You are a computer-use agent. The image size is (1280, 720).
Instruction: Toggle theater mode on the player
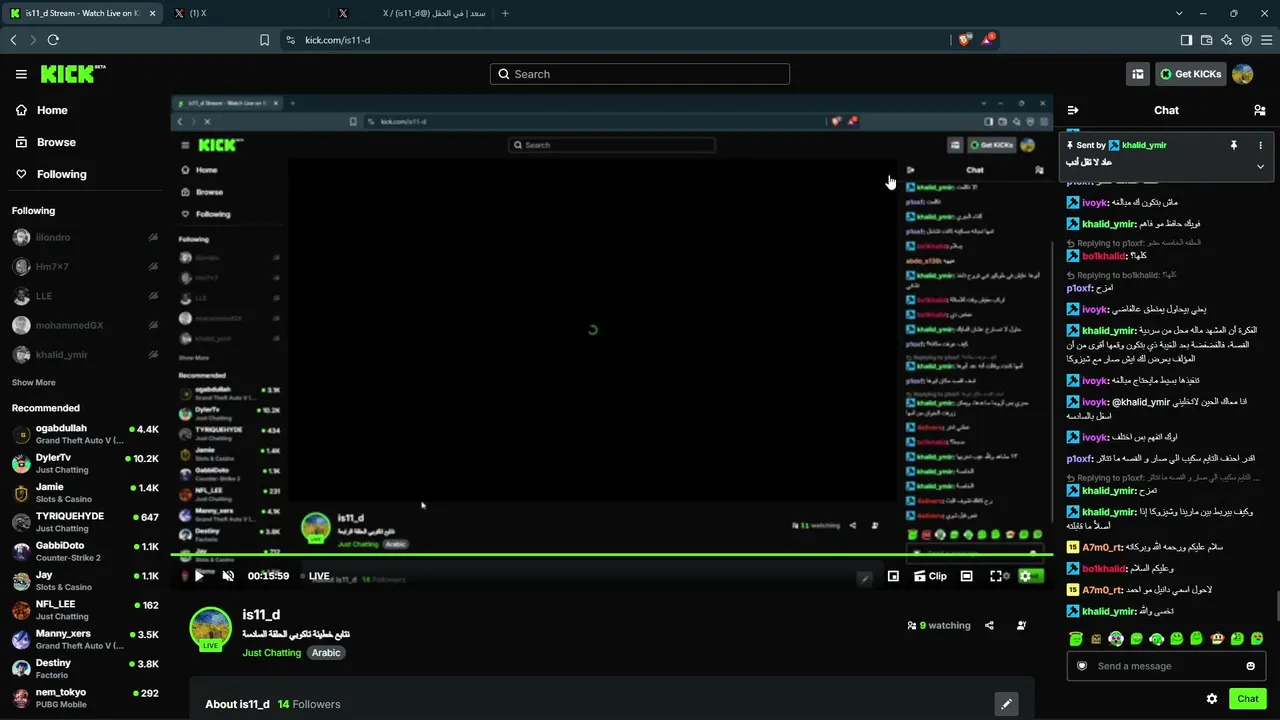pos(966,576)
